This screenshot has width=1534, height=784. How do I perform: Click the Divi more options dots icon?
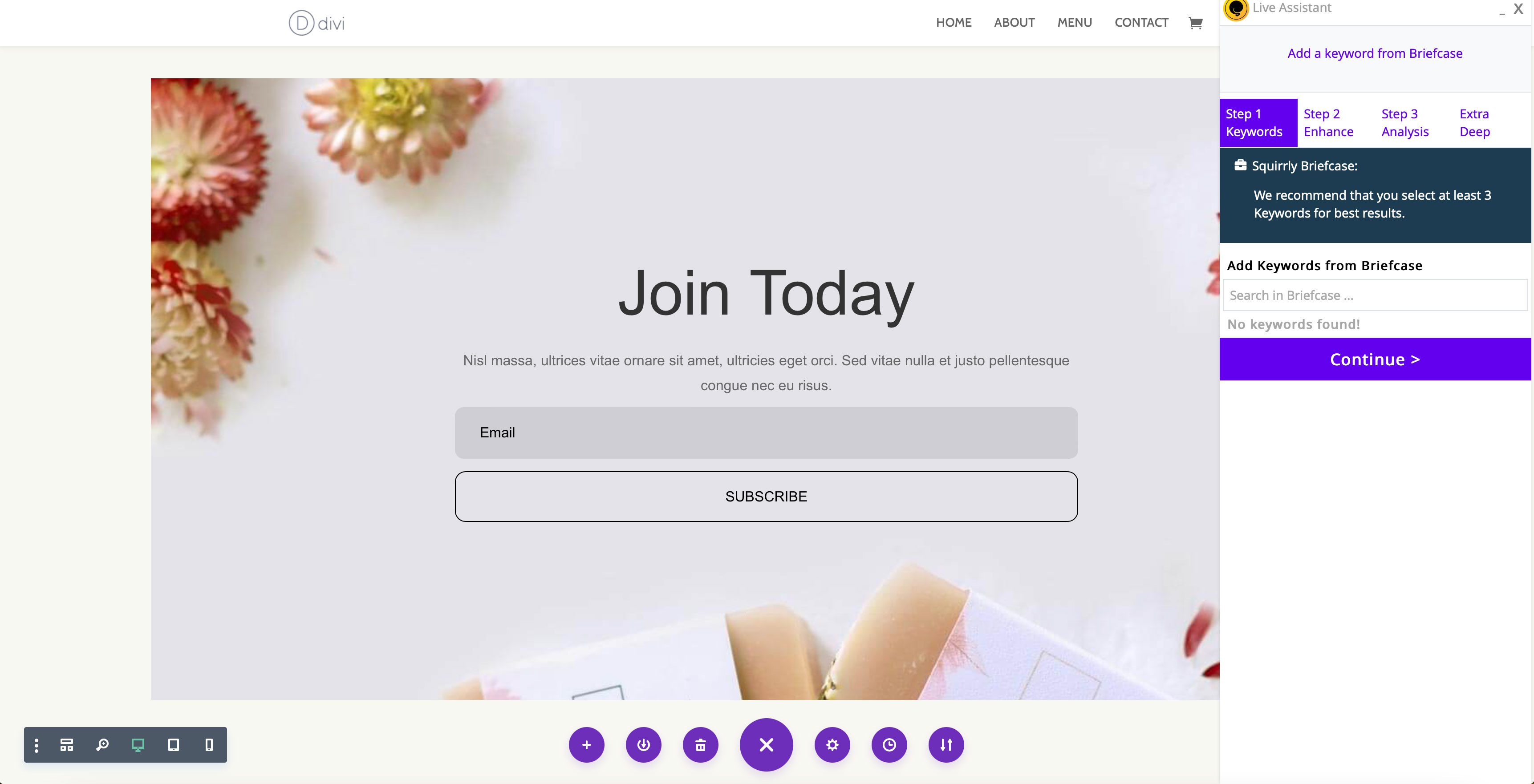tap(37, 745)
